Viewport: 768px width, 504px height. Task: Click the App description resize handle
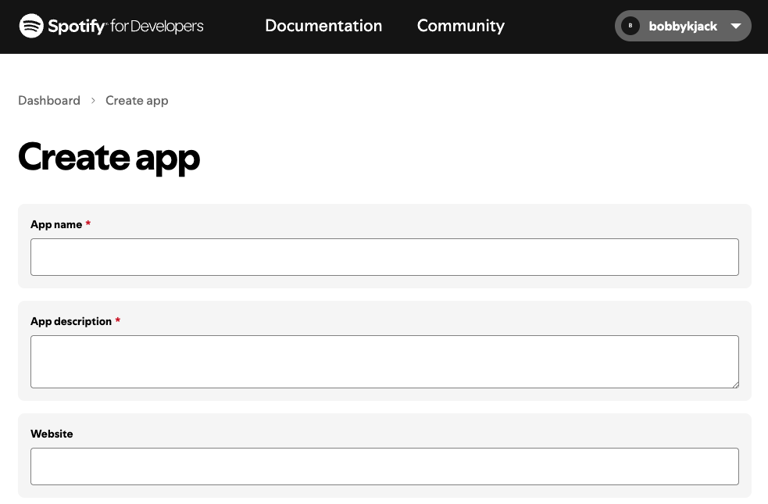[734, 383]
